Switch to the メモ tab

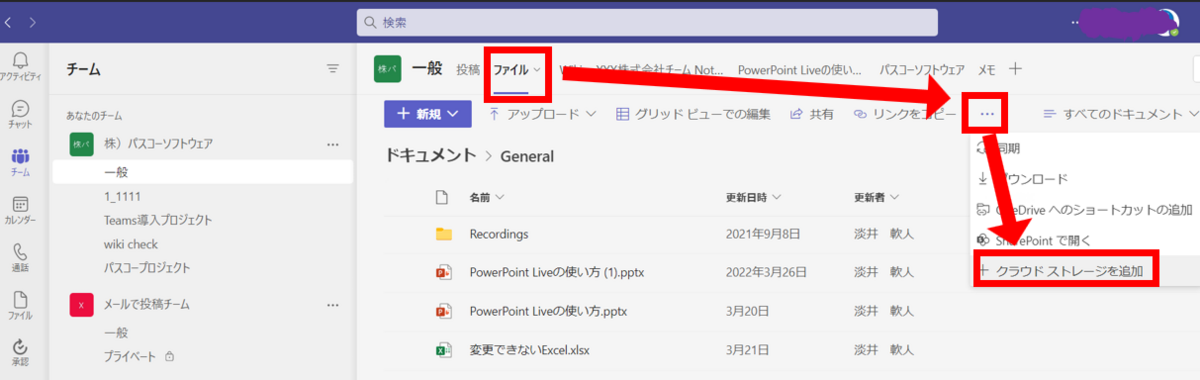(x=987, y=69)
